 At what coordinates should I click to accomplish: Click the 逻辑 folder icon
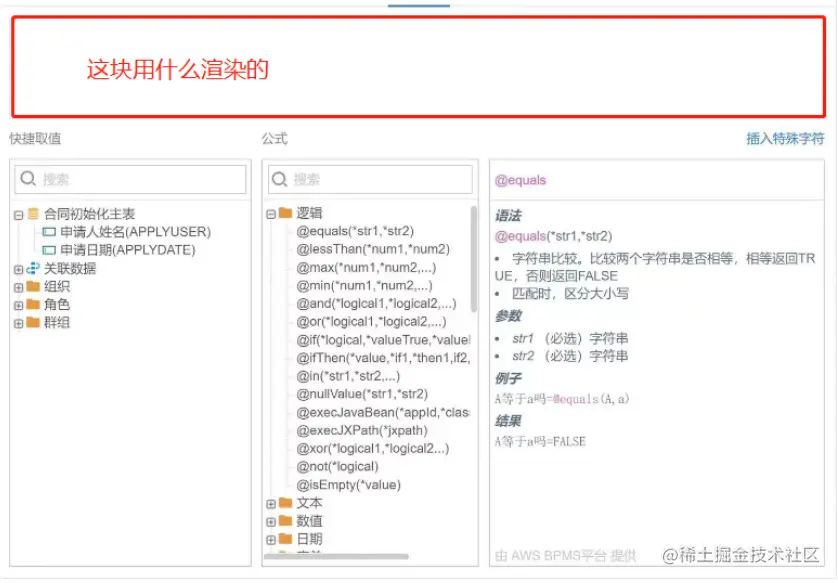[x=285, y=213]
